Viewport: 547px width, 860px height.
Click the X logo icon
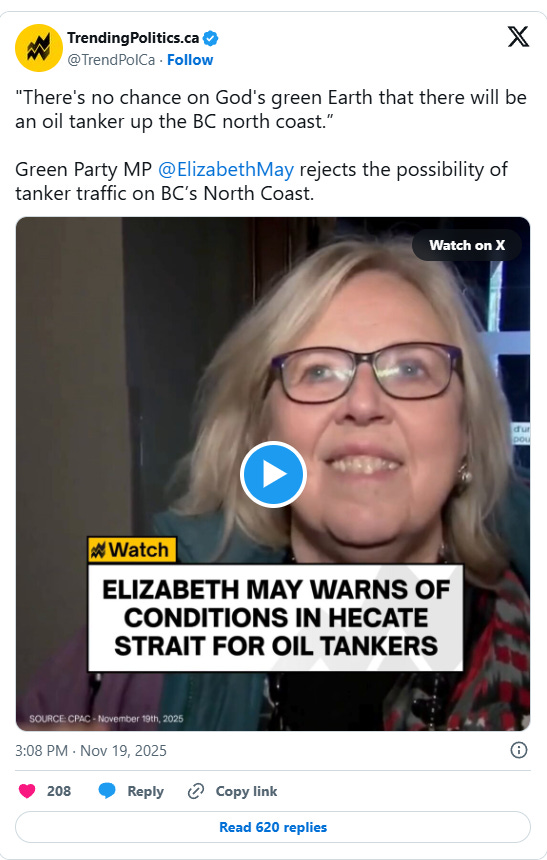[518, 37]
